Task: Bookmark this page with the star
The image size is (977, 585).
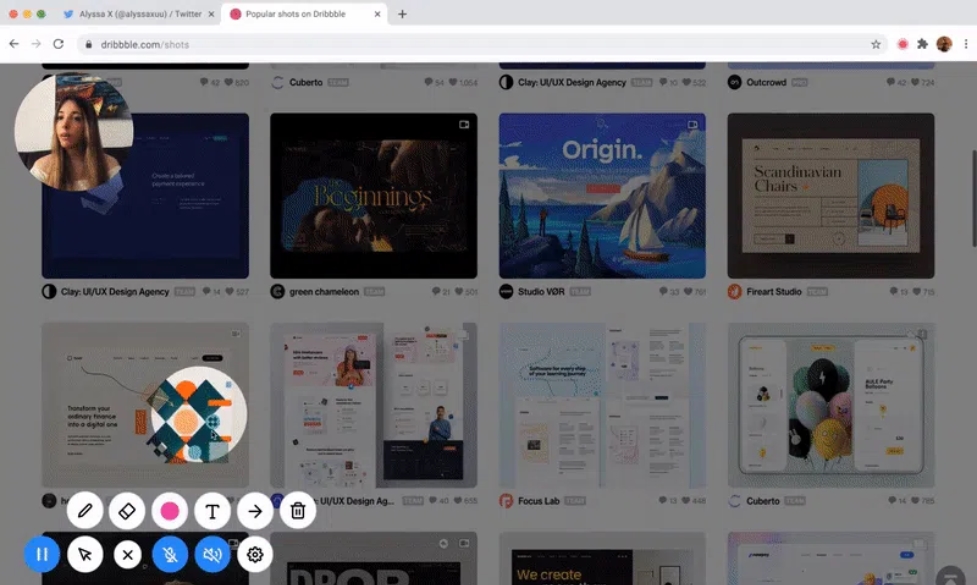Action: [875, 44]
